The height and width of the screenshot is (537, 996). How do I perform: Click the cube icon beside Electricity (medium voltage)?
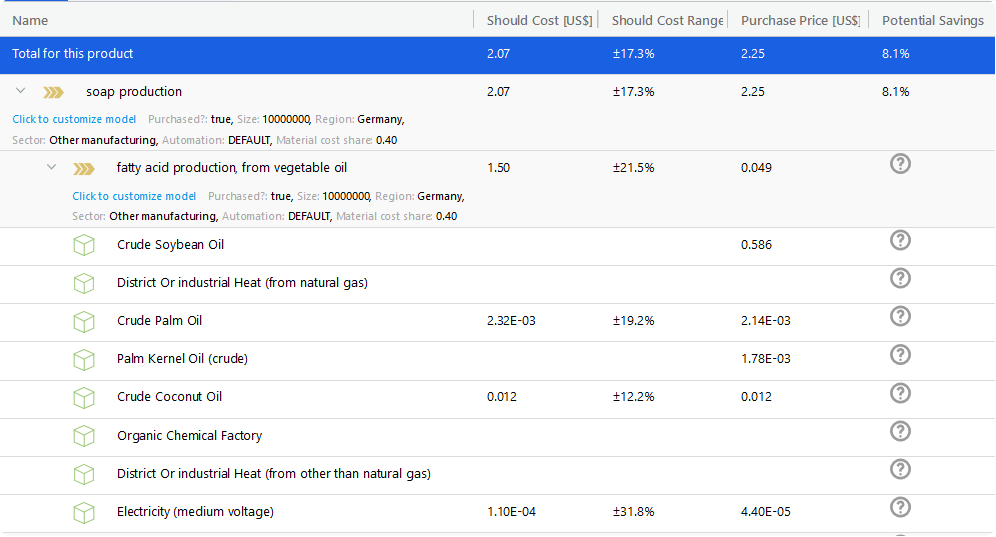coord(84,512)
